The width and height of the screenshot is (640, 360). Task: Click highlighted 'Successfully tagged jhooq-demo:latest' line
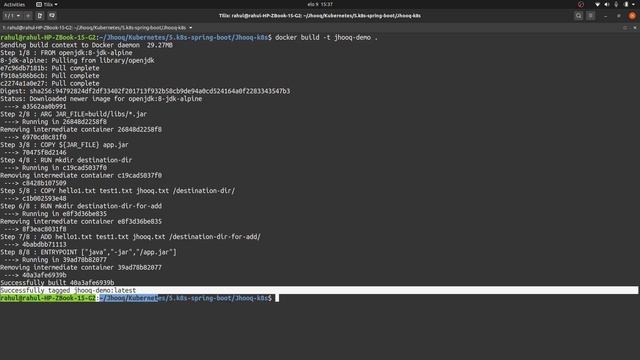(68, 290)
